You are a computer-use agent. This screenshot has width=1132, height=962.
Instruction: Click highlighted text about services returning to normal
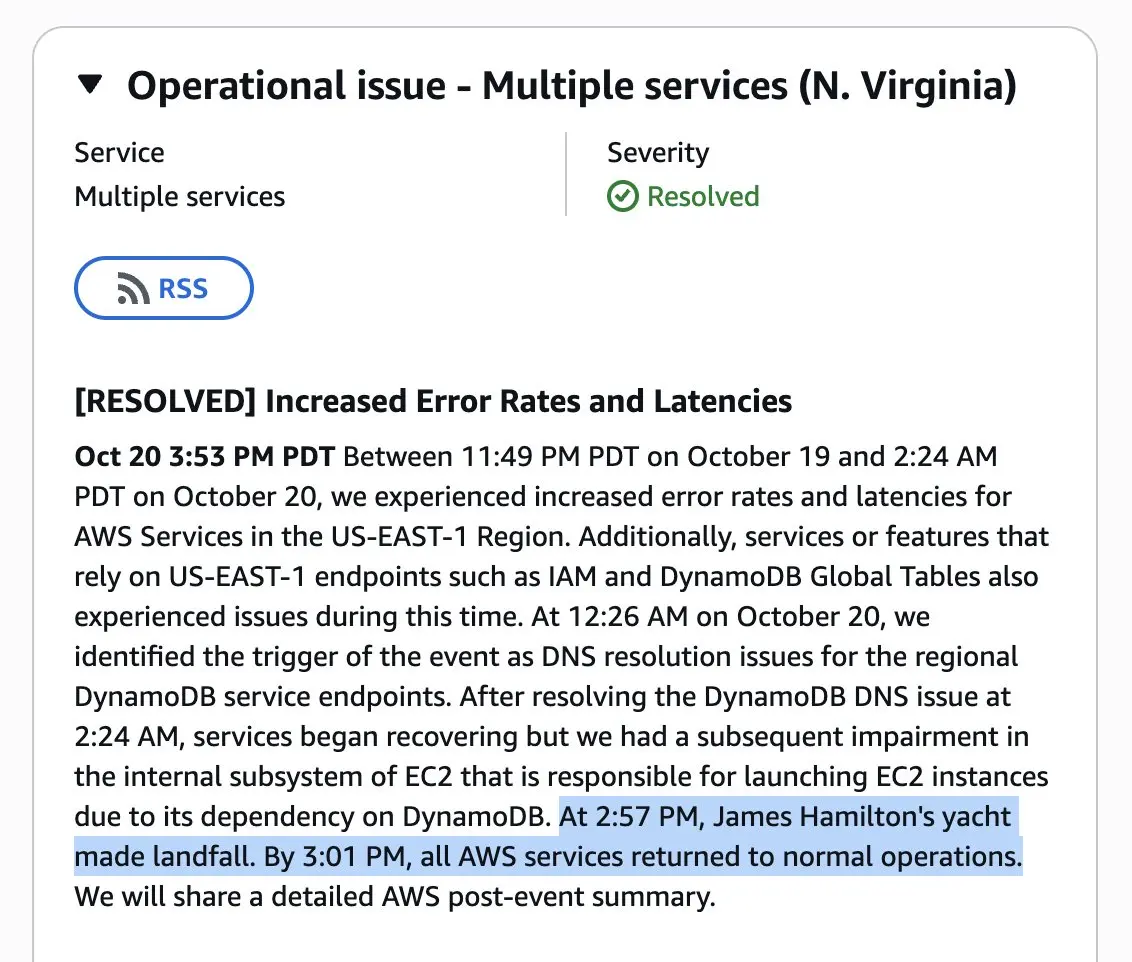(x=643, y=856)
